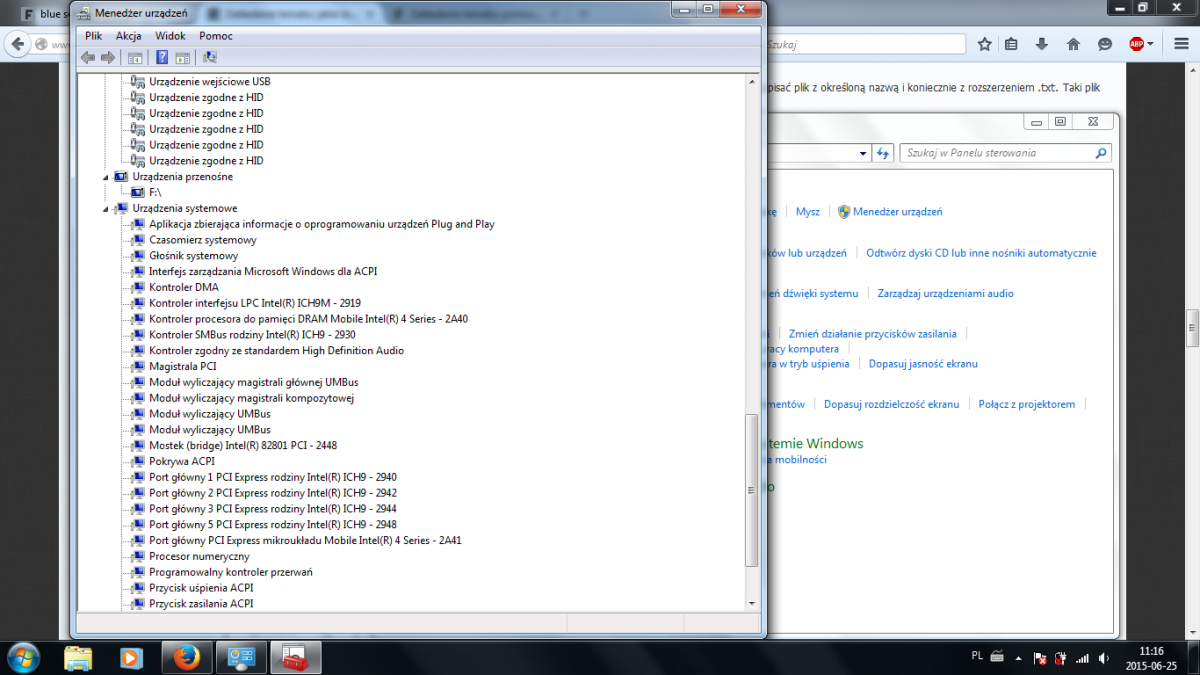
Task: Switch to Firefox on the taskbar
Action: click(x=186, y=657)
